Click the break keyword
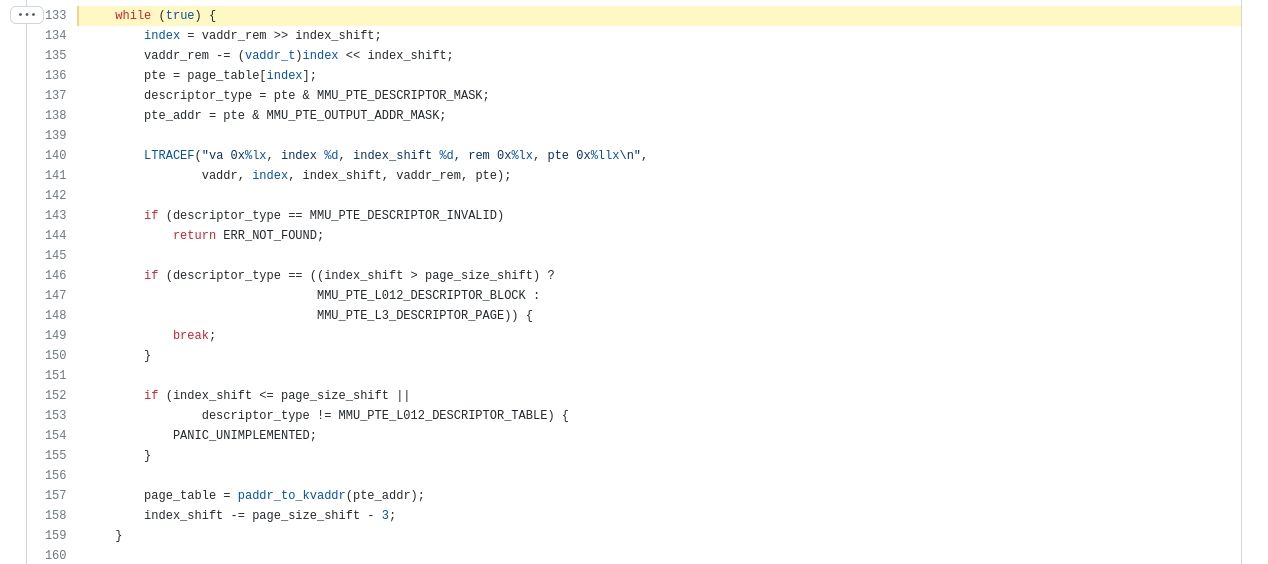 pos(190,336)
